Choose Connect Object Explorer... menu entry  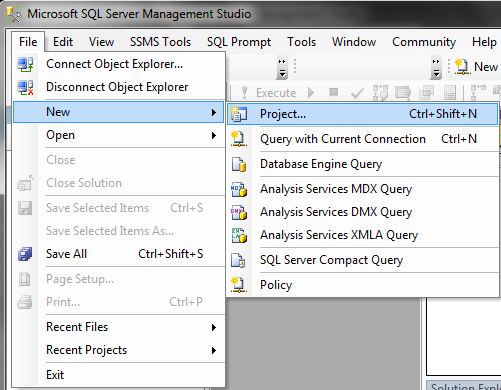119,64
